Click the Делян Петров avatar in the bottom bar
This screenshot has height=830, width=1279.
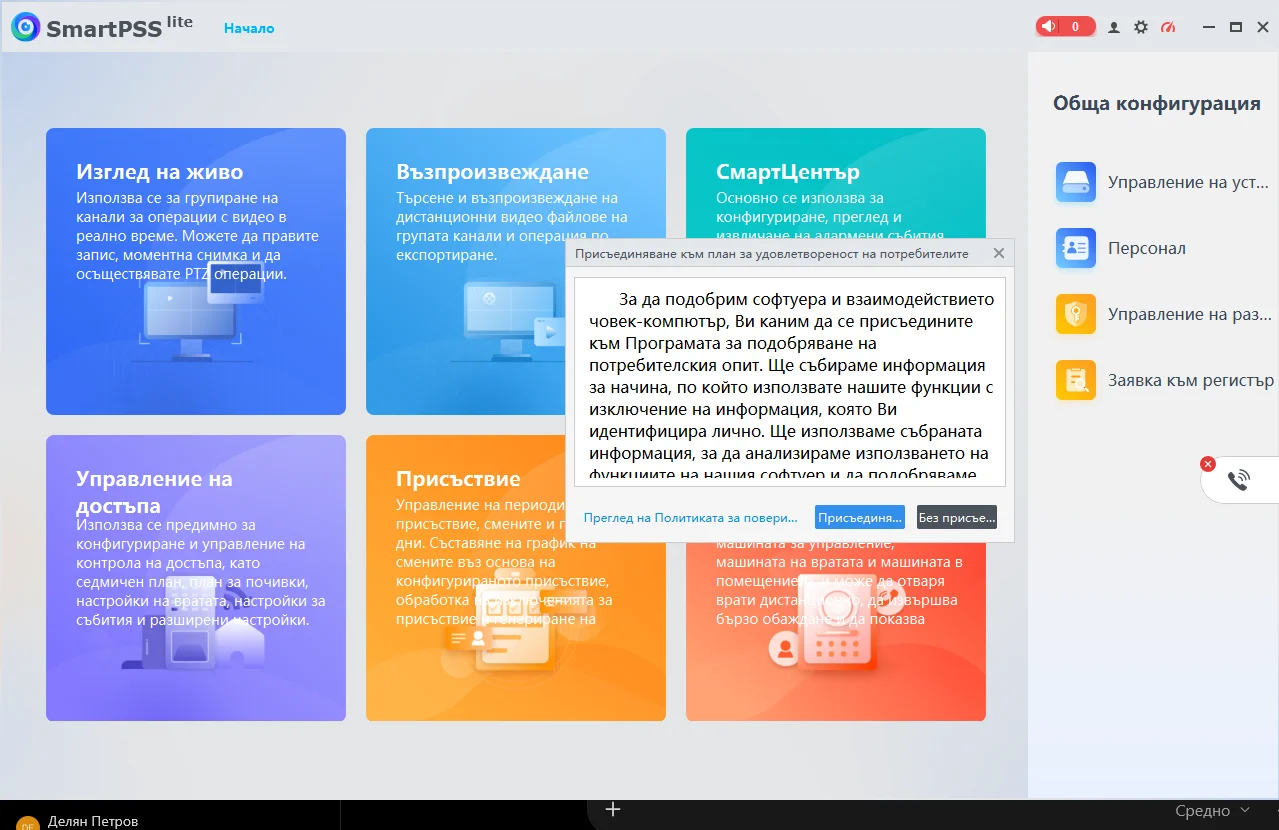(28, 823)
